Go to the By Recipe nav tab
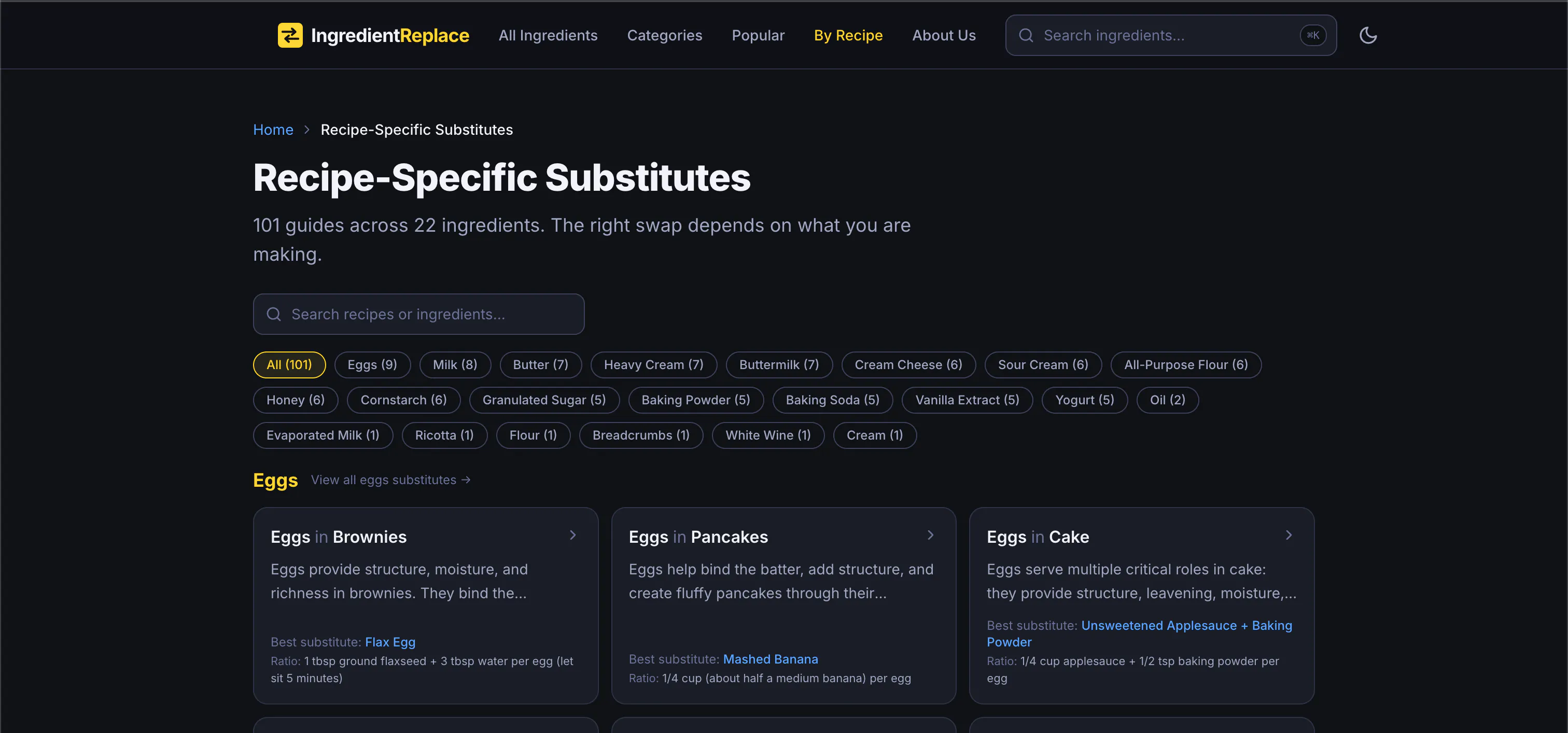The image size is (1568, 733). click(848, 35)
